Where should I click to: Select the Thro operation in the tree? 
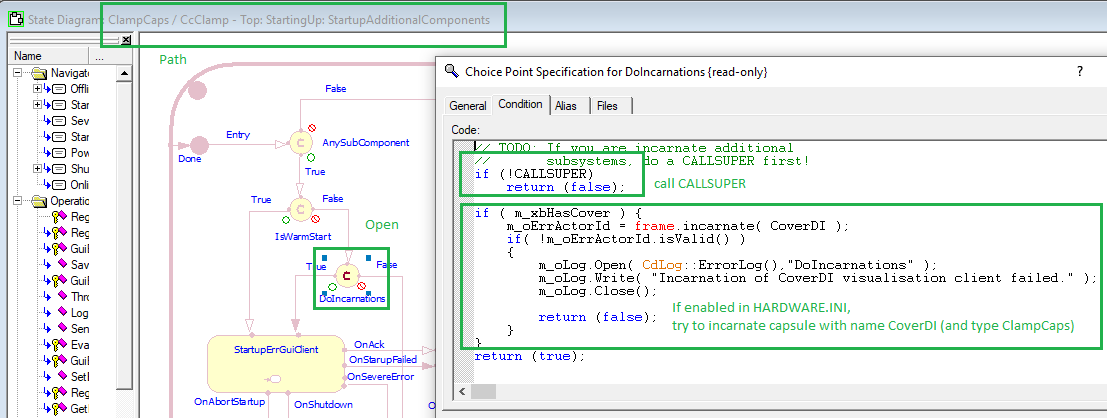(x=80, y=297)
